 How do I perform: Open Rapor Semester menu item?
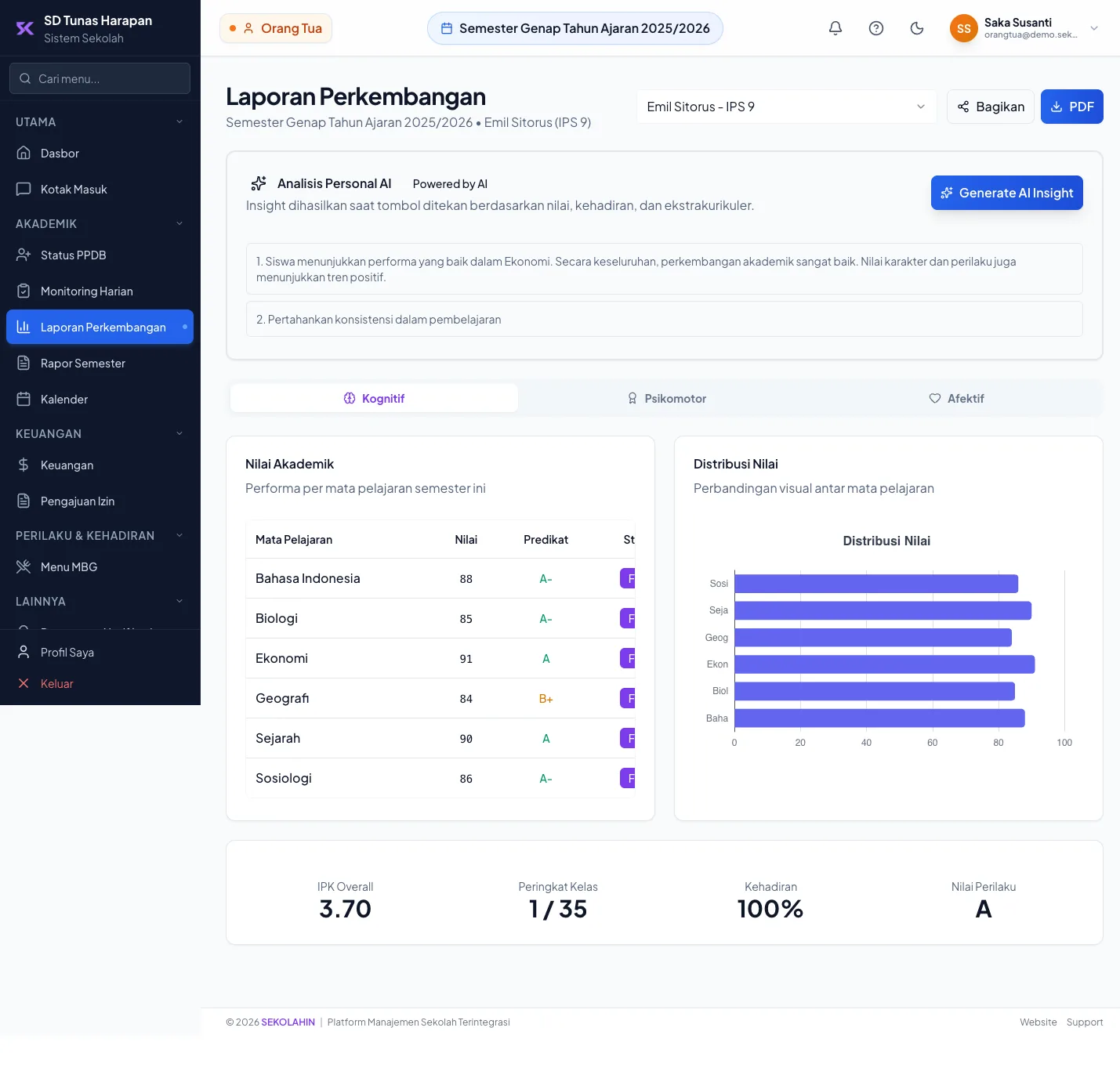pyautogui.click(x=100, y=364)
